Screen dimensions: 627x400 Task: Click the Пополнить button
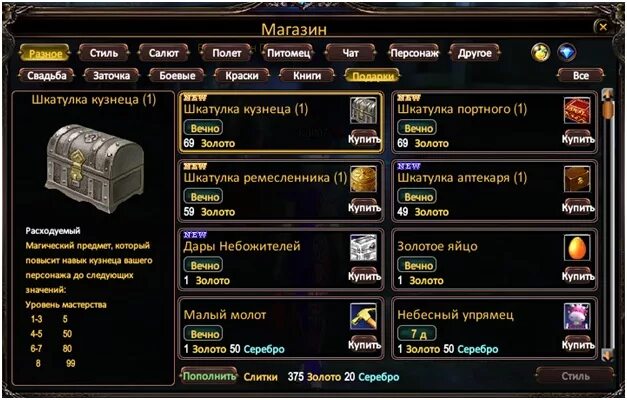click(x=209, y=376)
